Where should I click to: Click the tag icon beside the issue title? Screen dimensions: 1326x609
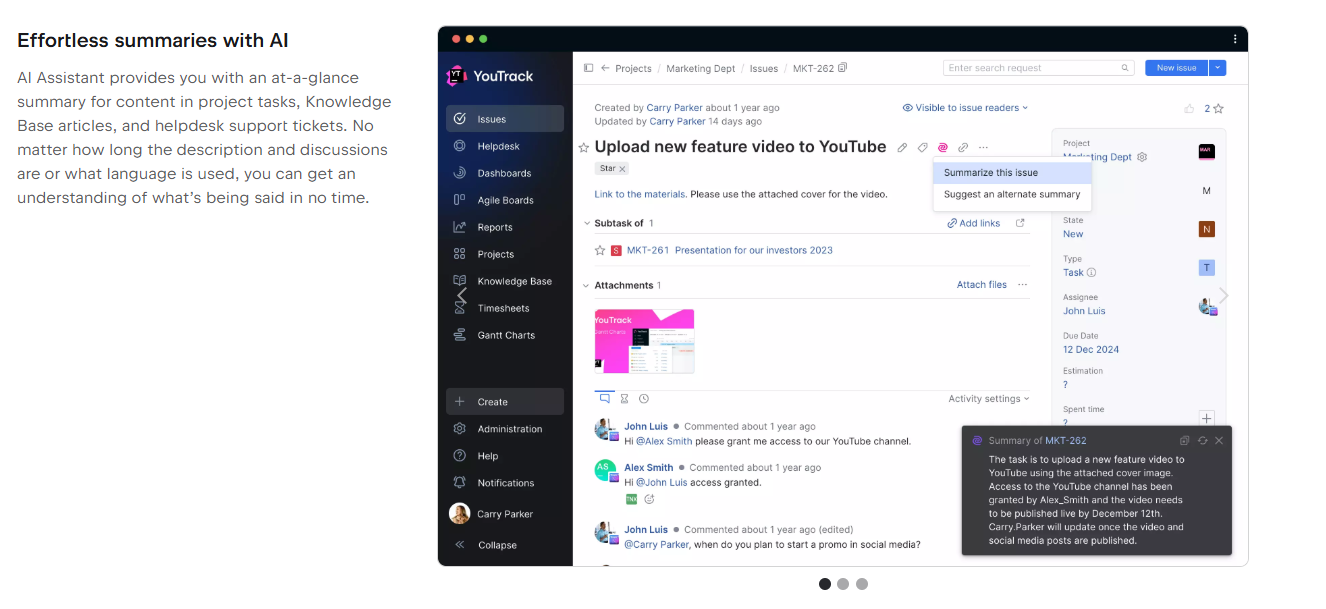click(923, 148)
